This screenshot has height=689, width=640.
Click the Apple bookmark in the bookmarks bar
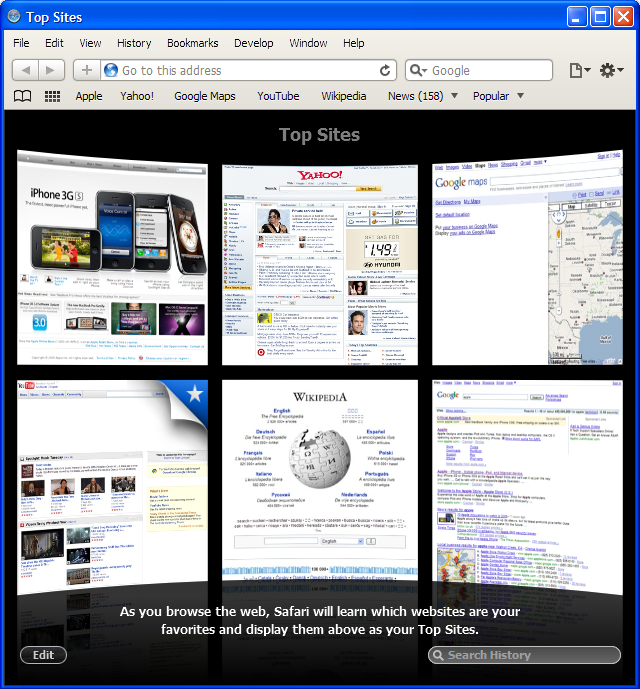[x=89, y=96]
